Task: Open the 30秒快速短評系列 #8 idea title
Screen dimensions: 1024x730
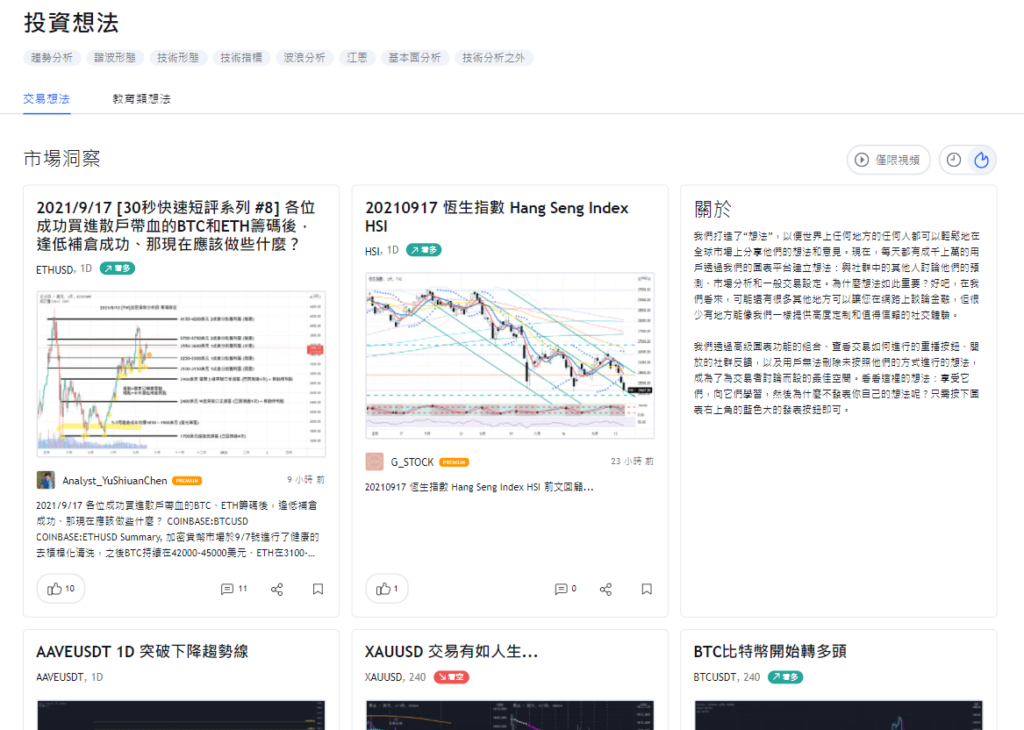Action: [176, 226]
